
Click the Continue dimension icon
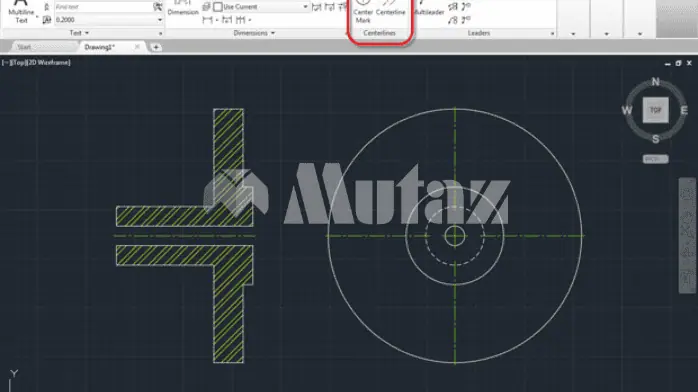(240, 20)
